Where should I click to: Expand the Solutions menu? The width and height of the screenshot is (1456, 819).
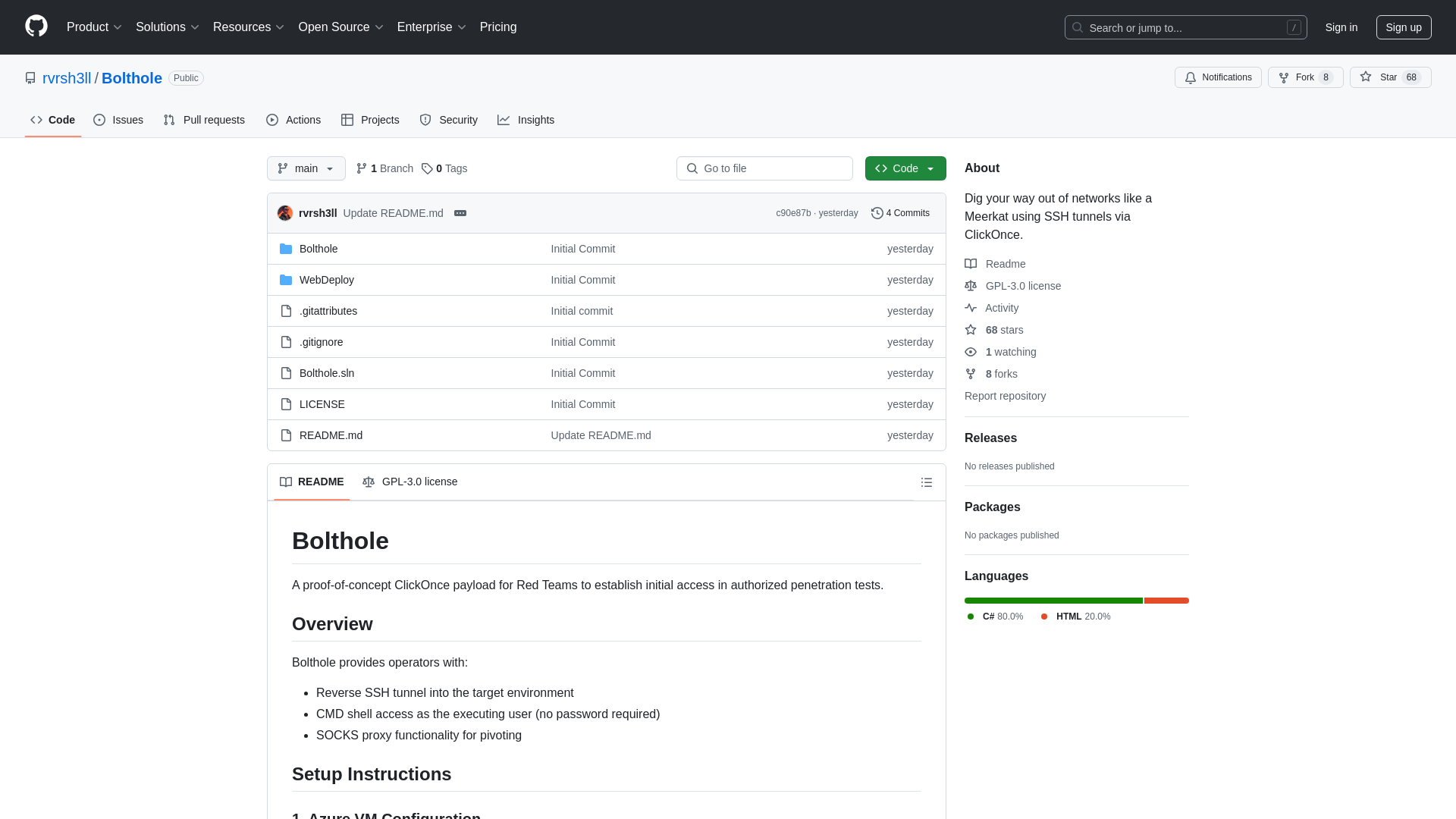[168, 27]
